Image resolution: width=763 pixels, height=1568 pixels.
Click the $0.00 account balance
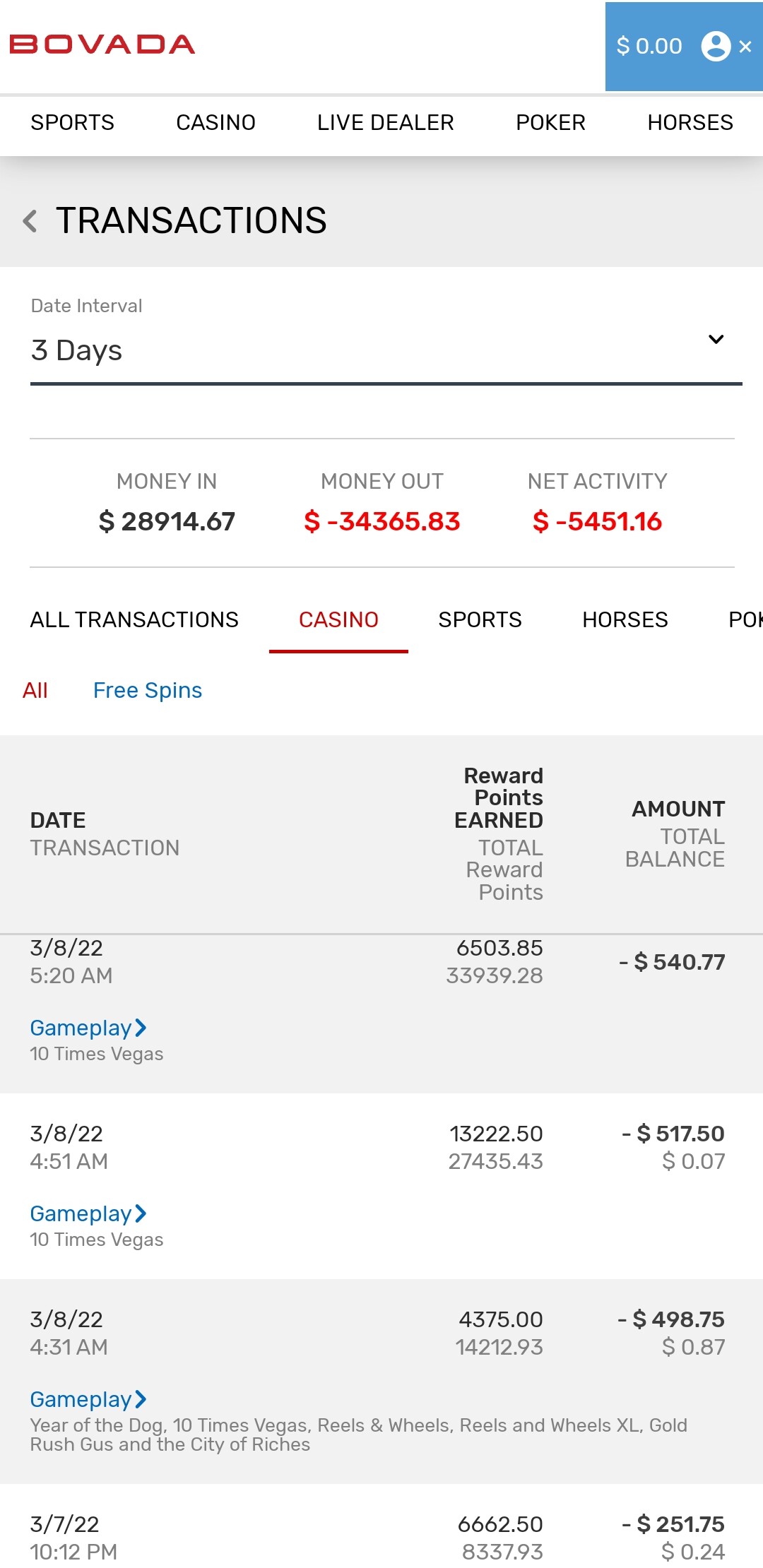coord(649,47)
